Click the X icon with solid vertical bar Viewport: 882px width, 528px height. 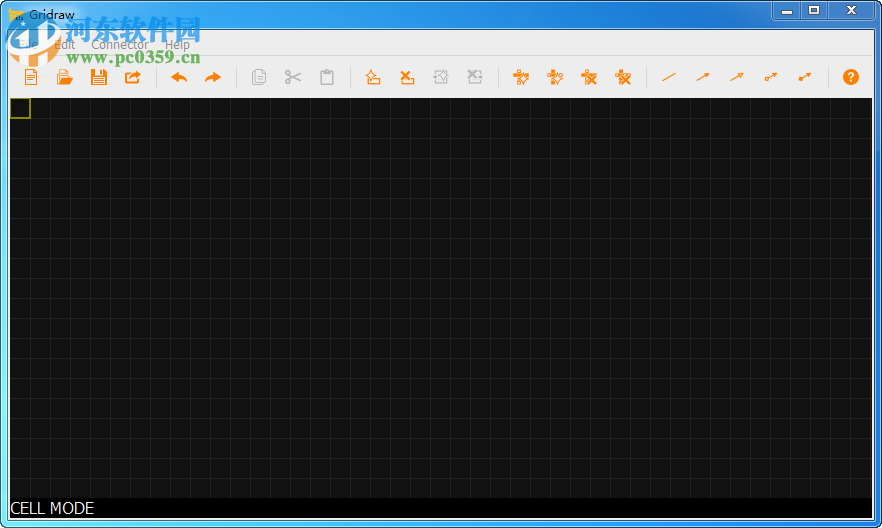tap(623, 77)
